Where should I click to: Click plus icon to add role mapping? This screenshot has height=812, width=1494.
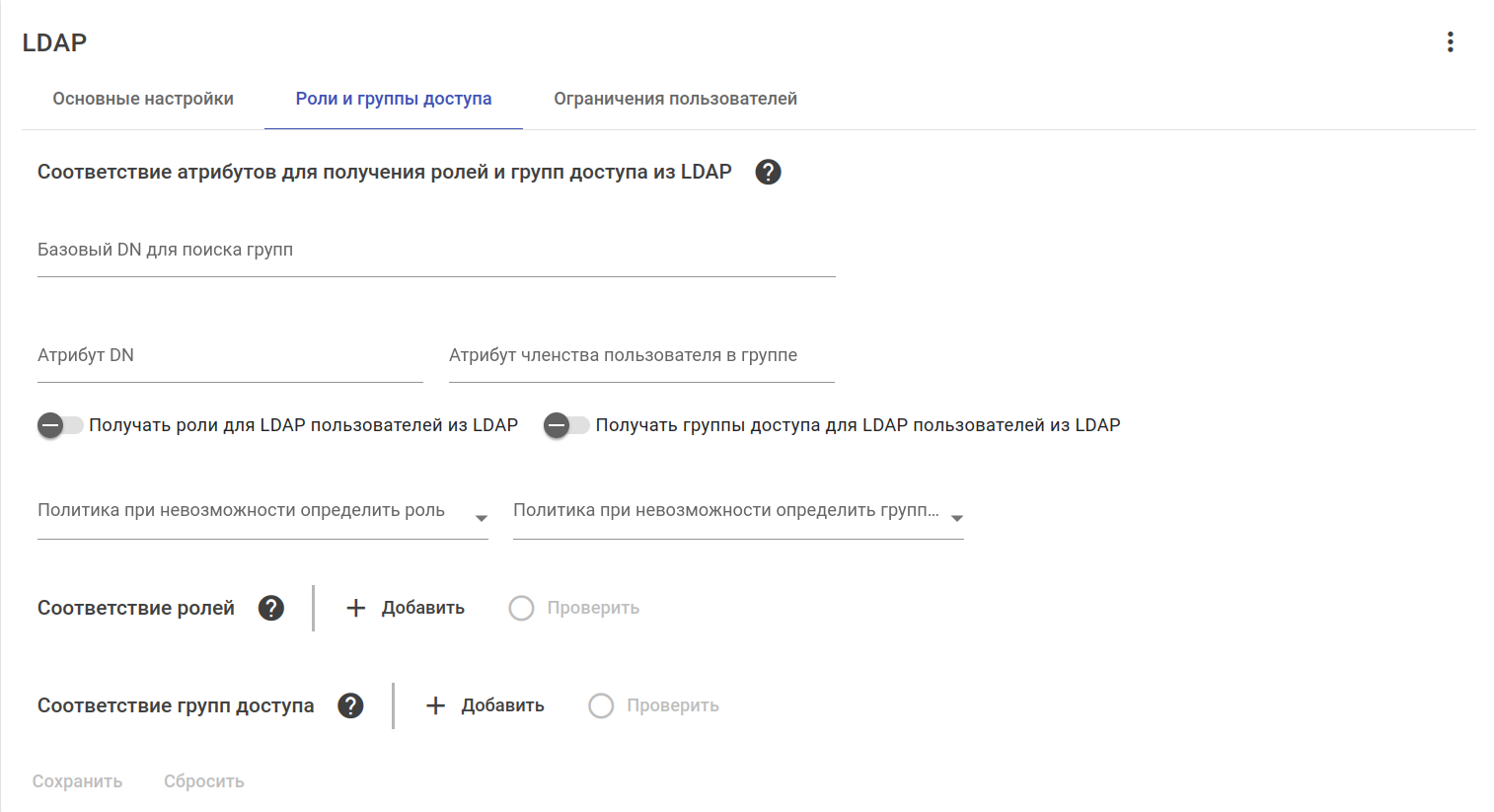tap(356, 608)
